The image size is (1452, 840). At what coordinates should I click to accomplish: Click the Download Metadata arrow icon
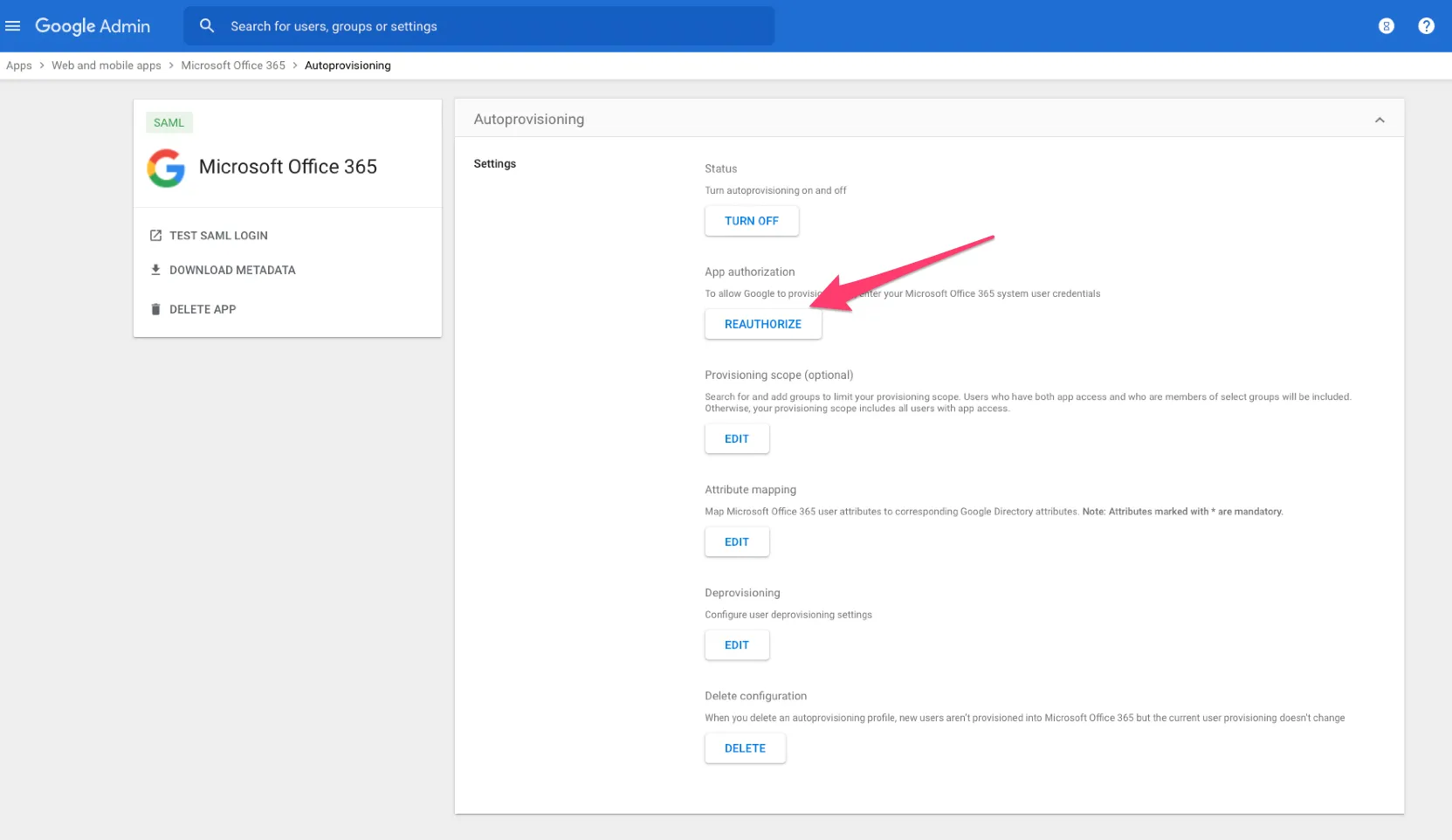(x=155, y=270)
